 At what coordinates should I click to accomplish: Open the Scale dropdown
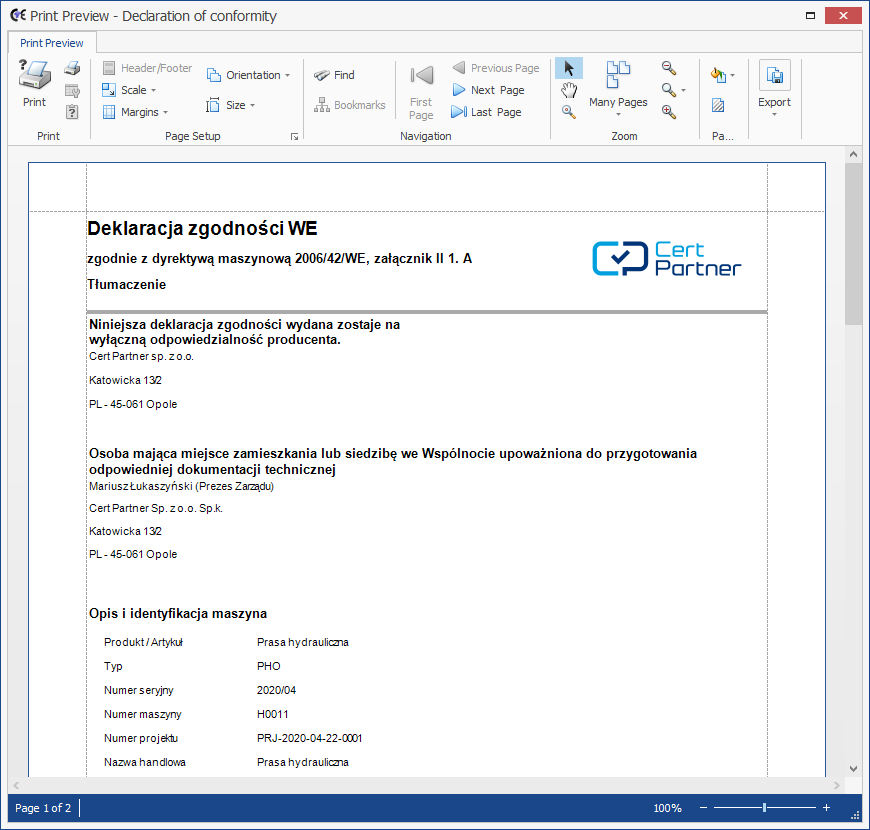129,90
